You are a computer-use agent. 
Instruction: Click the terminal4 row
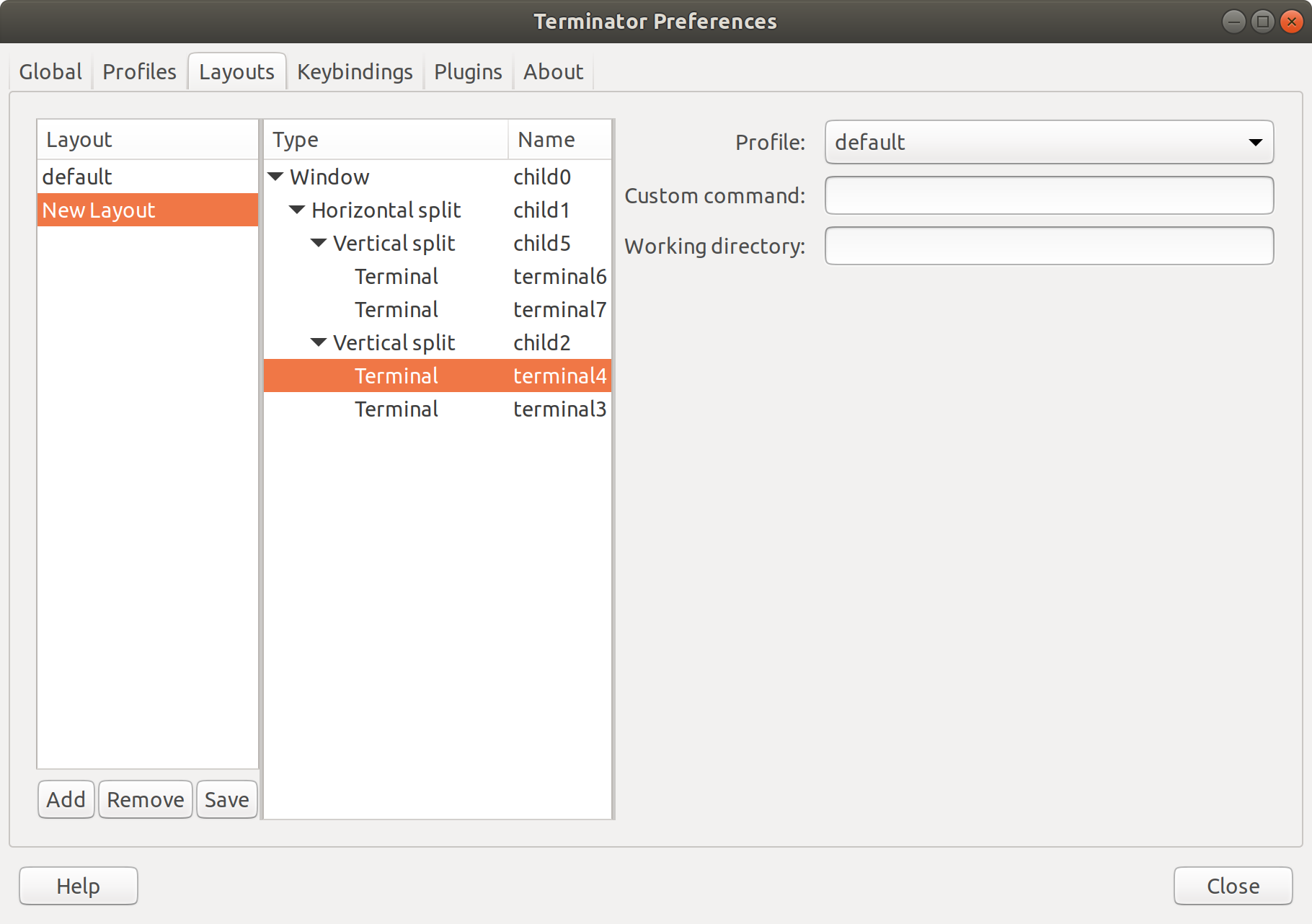click(438, 376)
